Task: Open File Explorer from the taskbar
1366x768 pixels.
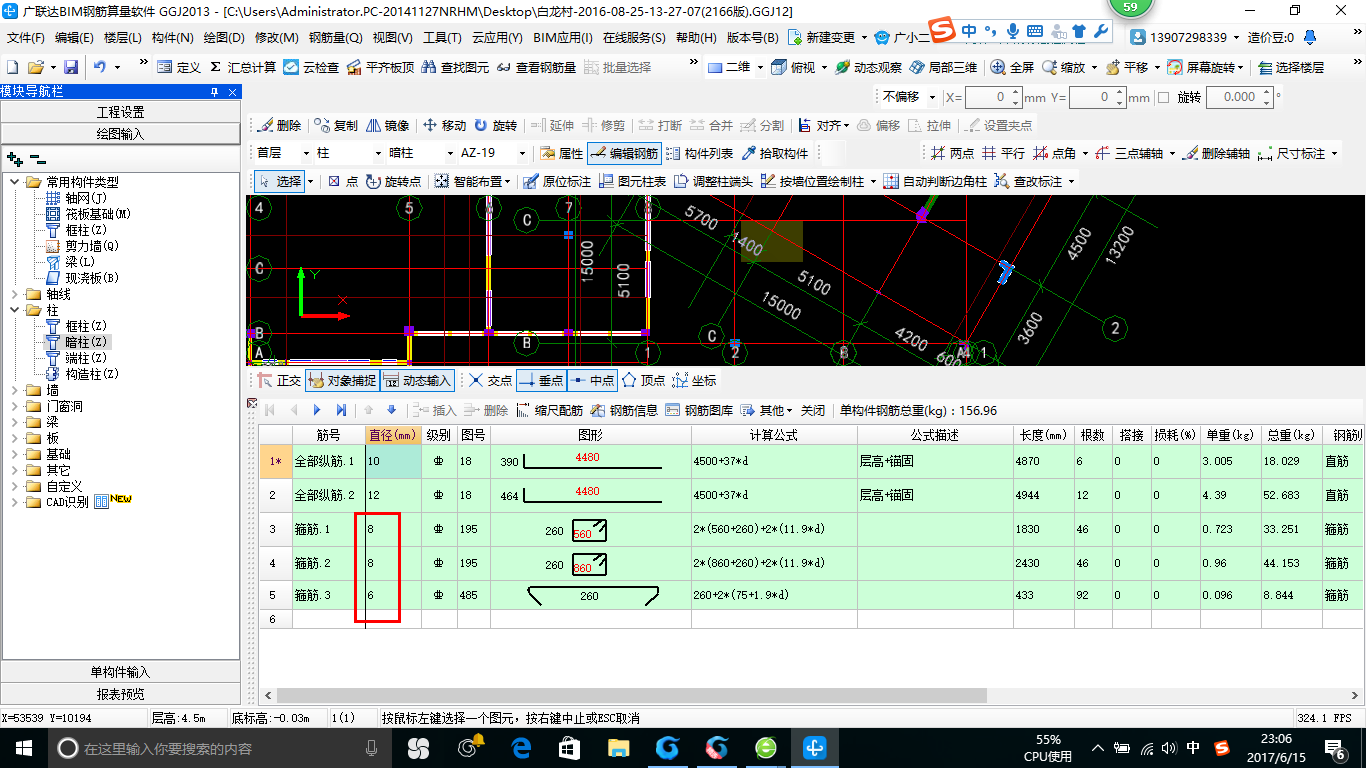Action: pyautogui.click(x=618, y=747)
